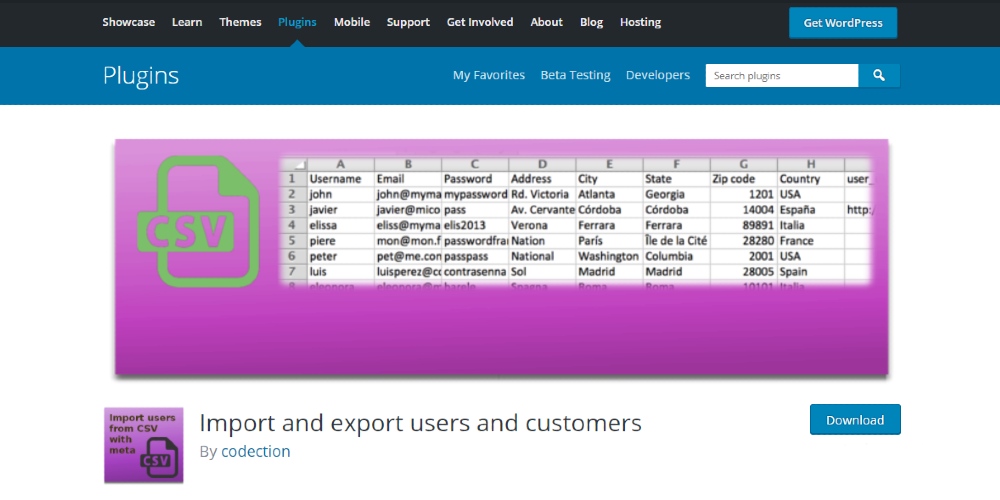Click the 'elis2013' password cell
The height and width of the screenshot is (500, 1000).
point(475,225)
